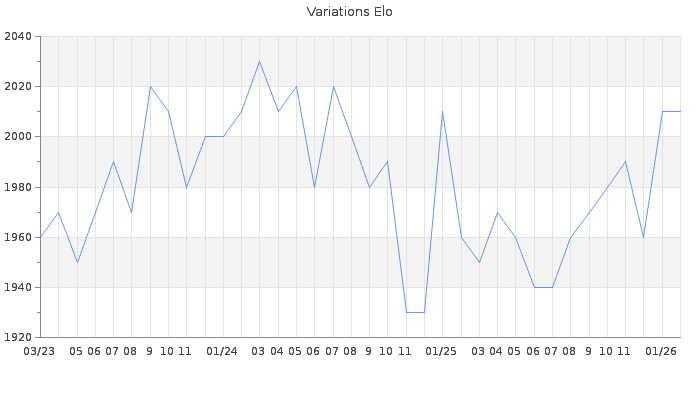The image size is (700, 400).
Task: Select the 01/26 x-axis date label
Action: tap(661, 351)
